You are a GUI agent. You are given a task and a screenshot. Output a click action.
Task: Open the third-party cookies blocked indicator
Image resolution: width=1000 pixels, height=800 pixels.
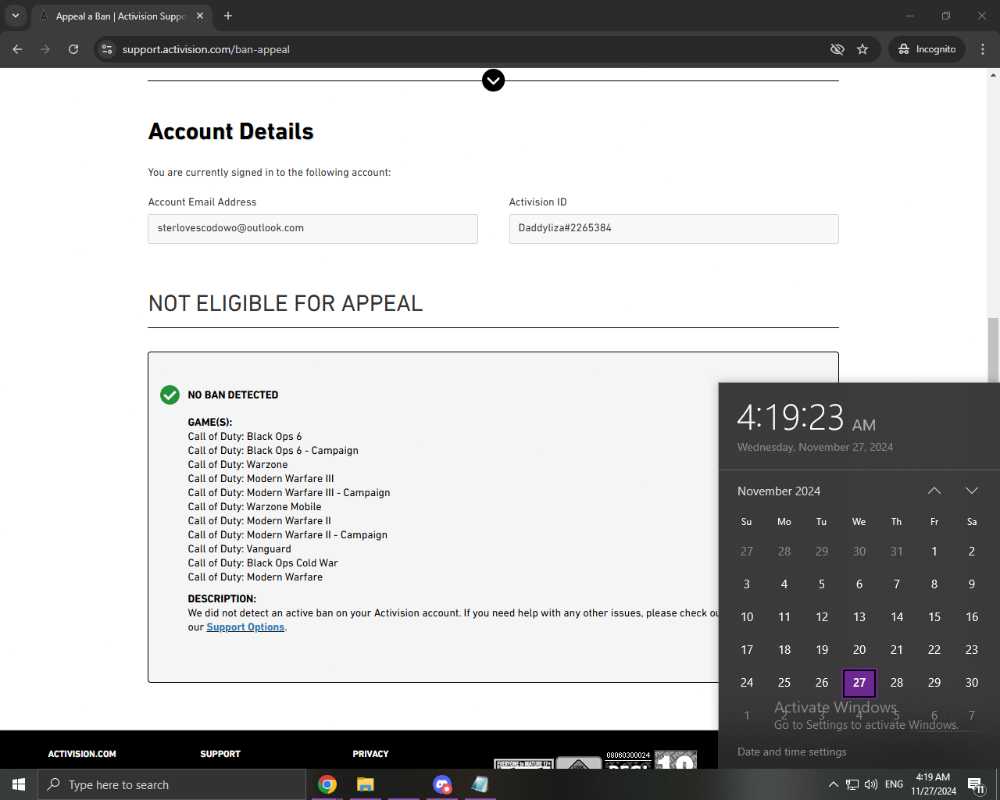pyautogui.click(x=837, y=49)
